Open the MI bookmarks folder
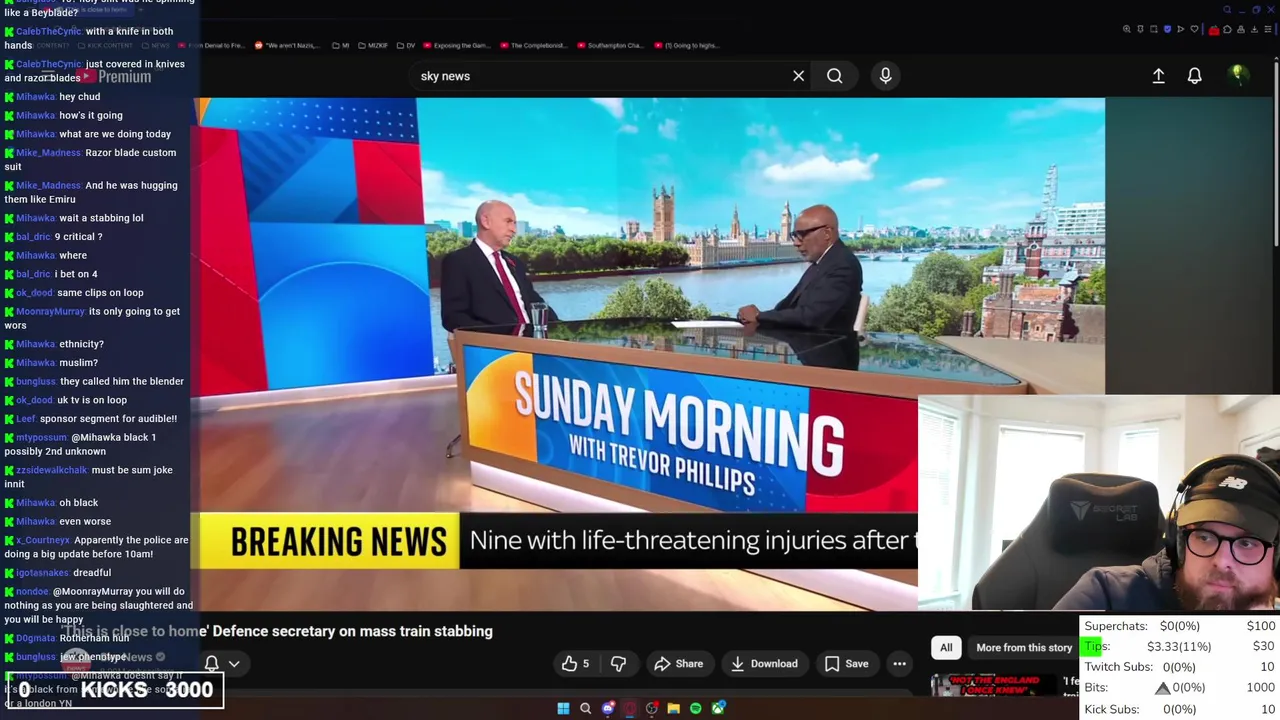Viewport: 1280px width, 720px height. pos(341,45)
